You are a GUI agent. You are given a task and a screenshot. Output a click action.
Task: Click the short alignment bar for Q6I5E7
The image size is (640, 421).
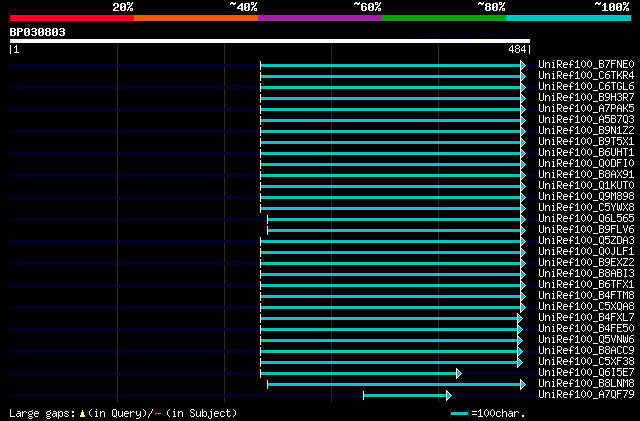(361, 373)
